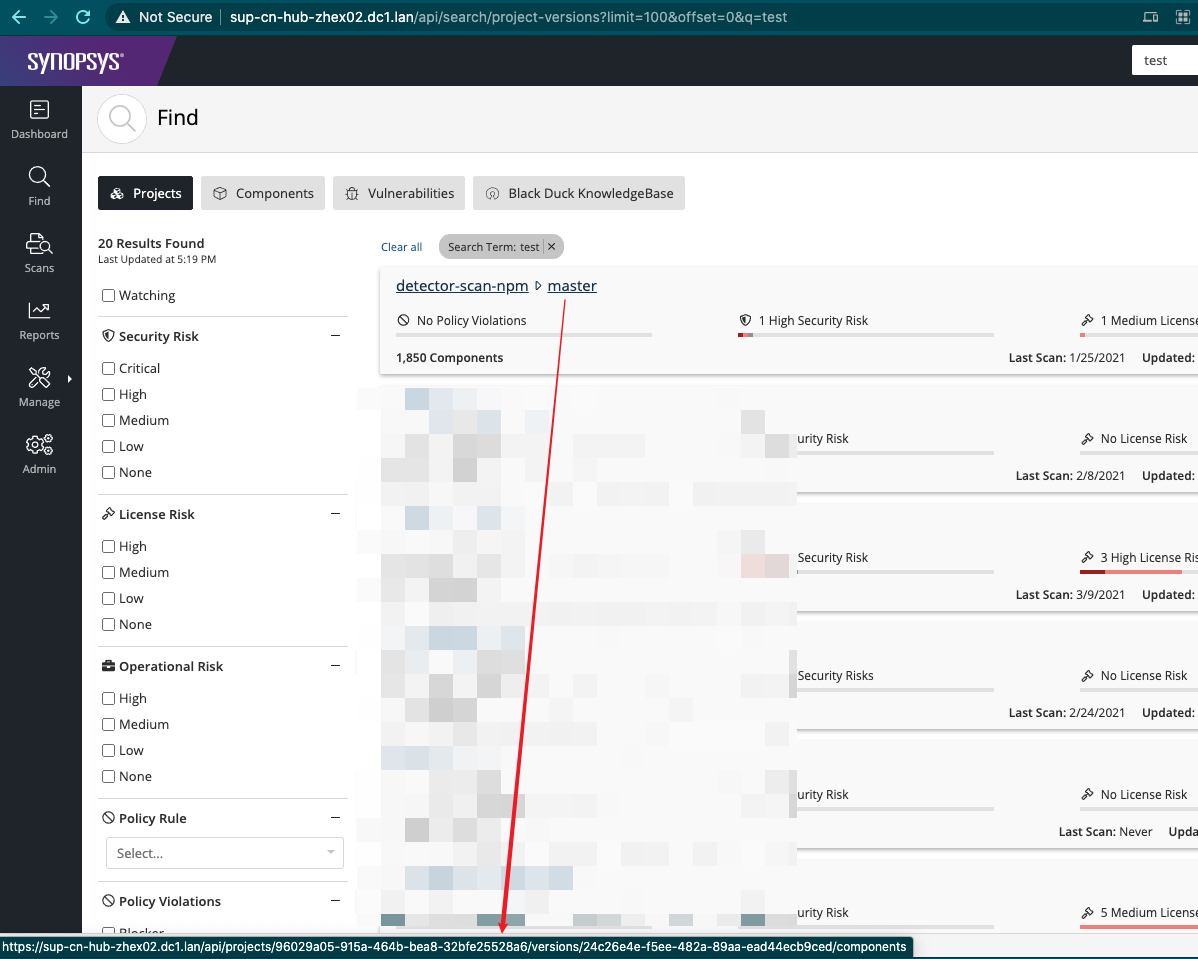The height and width of the screenshot is (959, 1198).
Task: Check Low under Operational Risk
Action: tap(108, 750)
